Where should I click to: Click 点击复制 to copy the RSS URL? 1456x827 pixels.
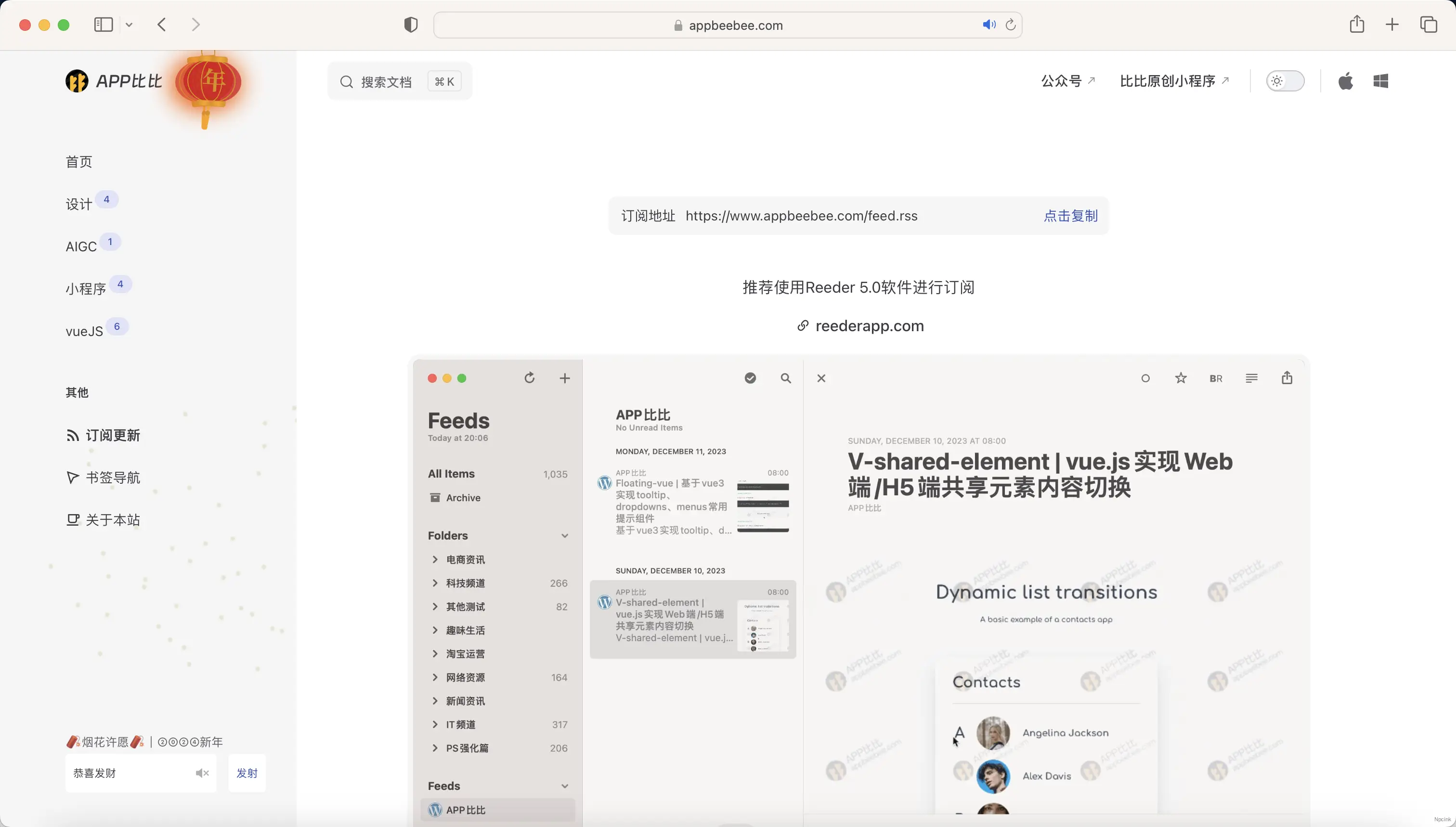(x=1070, y=216)
